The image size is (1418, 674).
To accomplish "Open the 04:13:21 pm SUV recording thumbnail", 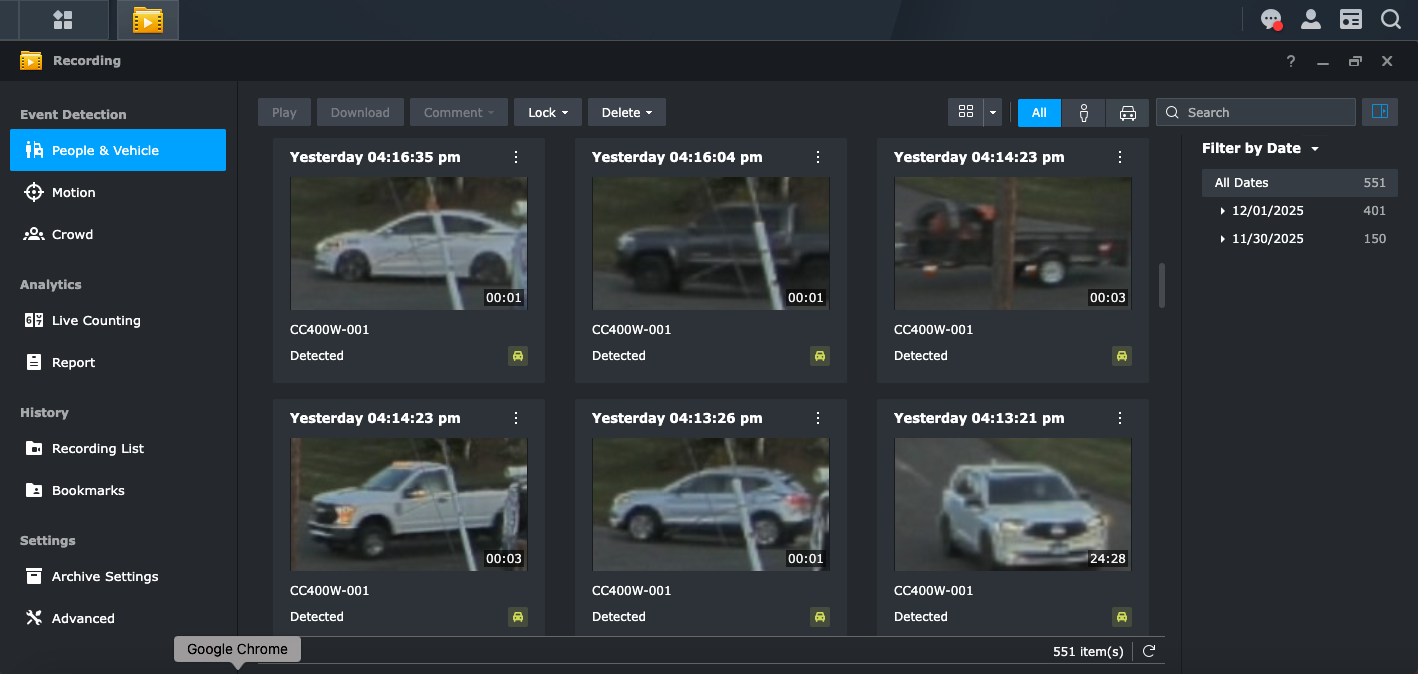I will (1012, 504).
